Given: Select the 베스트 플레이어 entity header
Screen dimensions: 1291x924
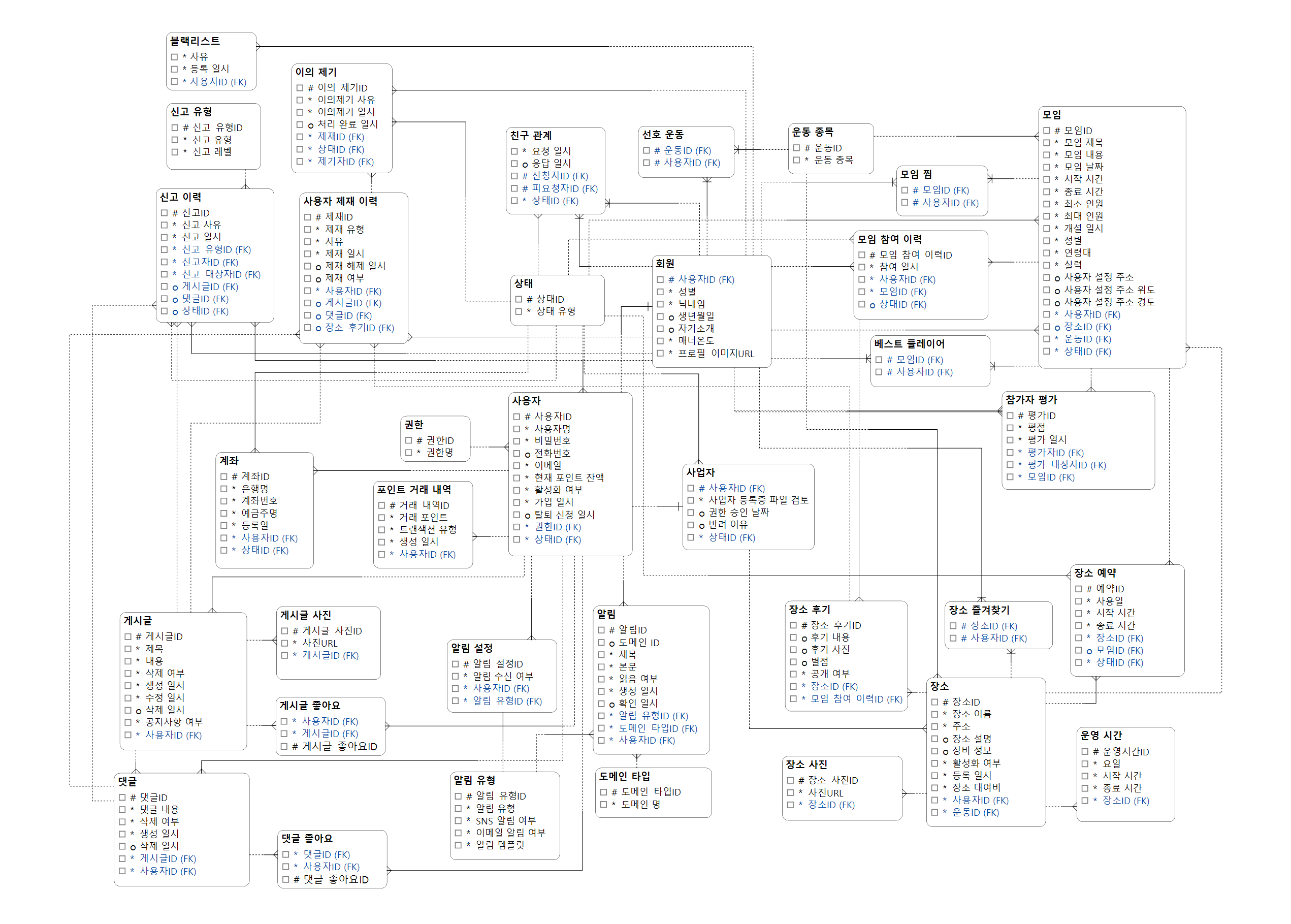Looking at the screenshot, I should pos(909,344).
